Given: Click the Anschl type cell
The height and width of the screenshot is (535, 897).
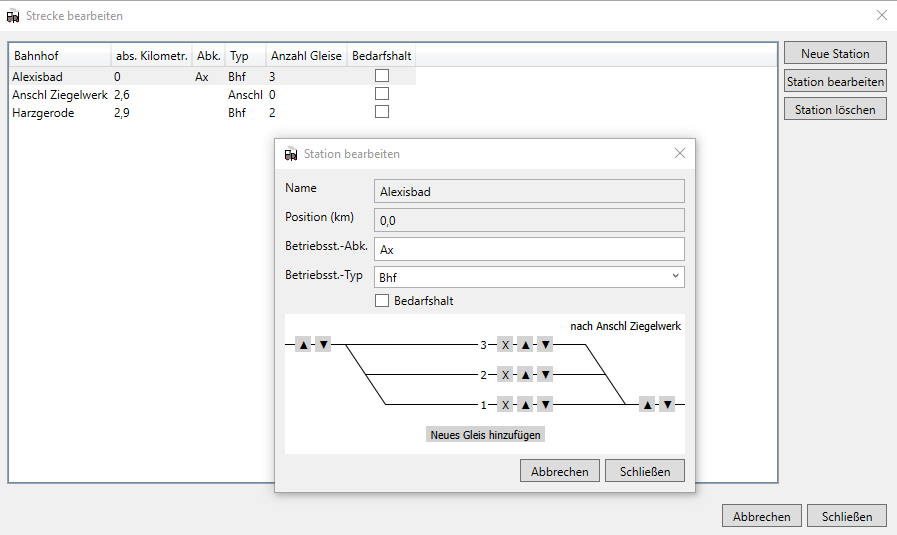Looking at the screenshot, I should pos(245,94).
